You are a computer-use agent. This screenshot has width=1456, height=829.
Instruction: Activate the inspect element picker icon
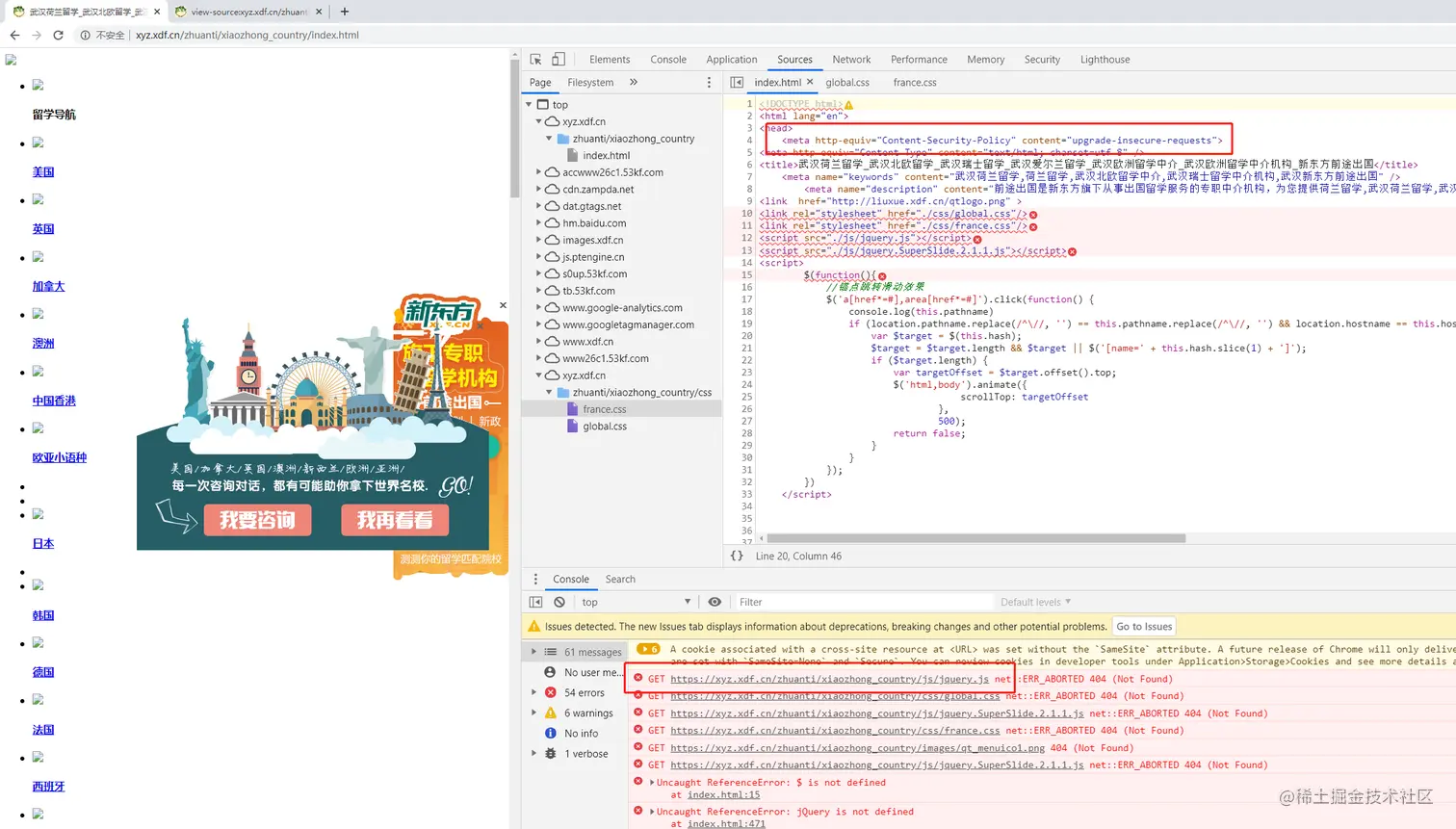[x=535, y=59]
